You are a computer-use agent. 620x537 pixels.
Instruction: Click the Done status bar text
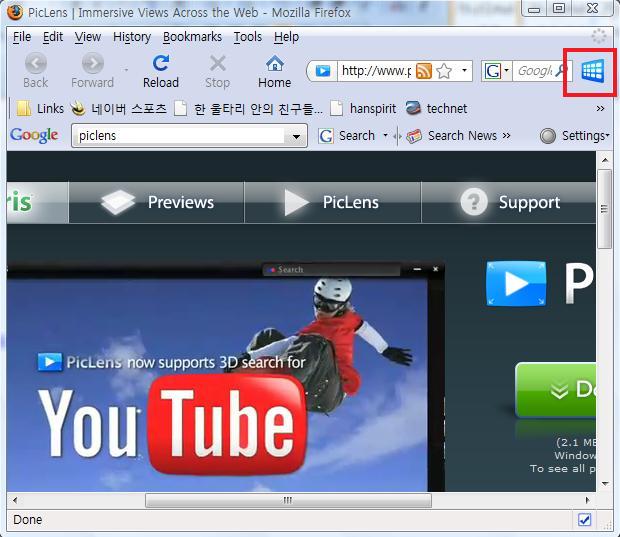27,520
